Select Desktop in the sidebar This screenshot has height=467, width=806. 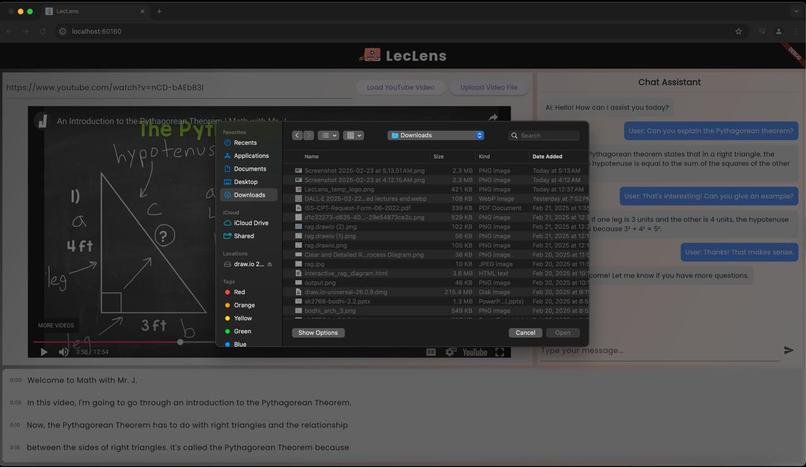[x=245, y=182]
